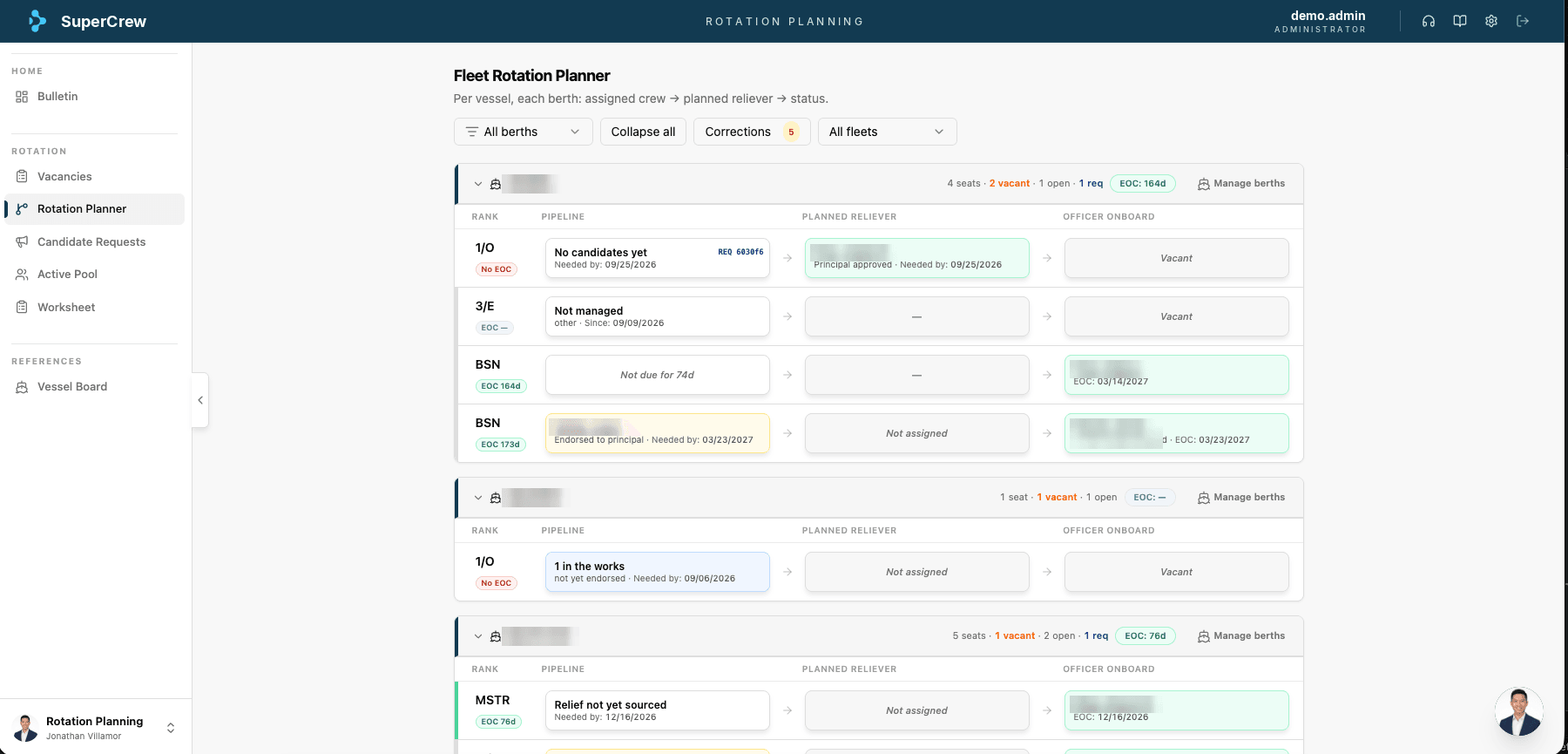The width and height of the screenshot is (1568, 754).
Task: Open Endorsed to principal pipeline card
Action: click(x=658, y=433)
